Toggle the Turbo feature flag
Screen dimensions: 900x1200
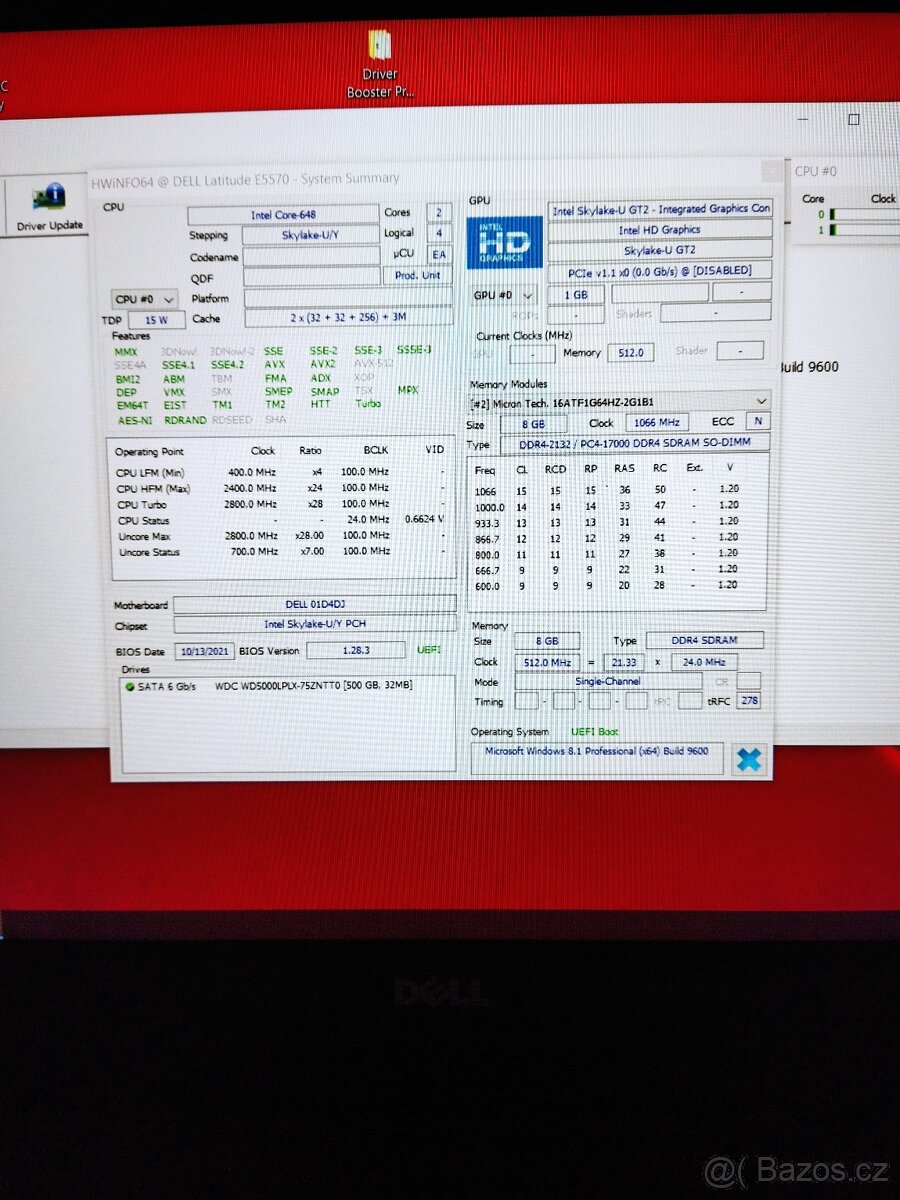367,404
